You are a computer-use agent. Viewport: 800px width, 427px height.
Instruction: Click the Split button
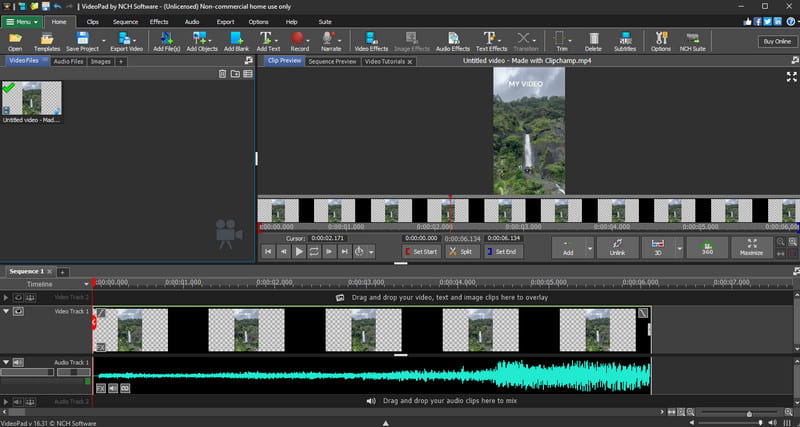pos(462,252)
